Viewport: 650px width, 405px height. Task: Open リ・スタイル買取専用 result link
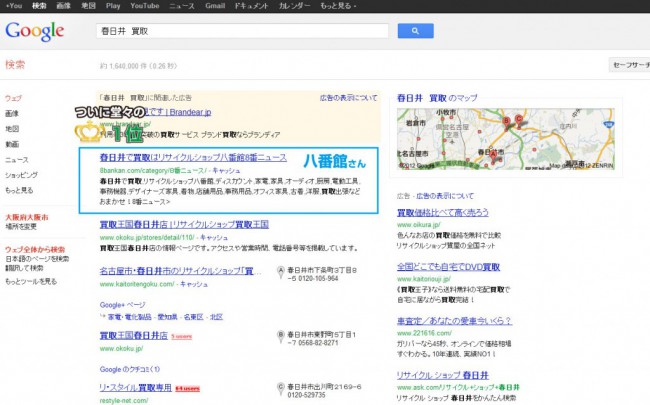point(136,388)
